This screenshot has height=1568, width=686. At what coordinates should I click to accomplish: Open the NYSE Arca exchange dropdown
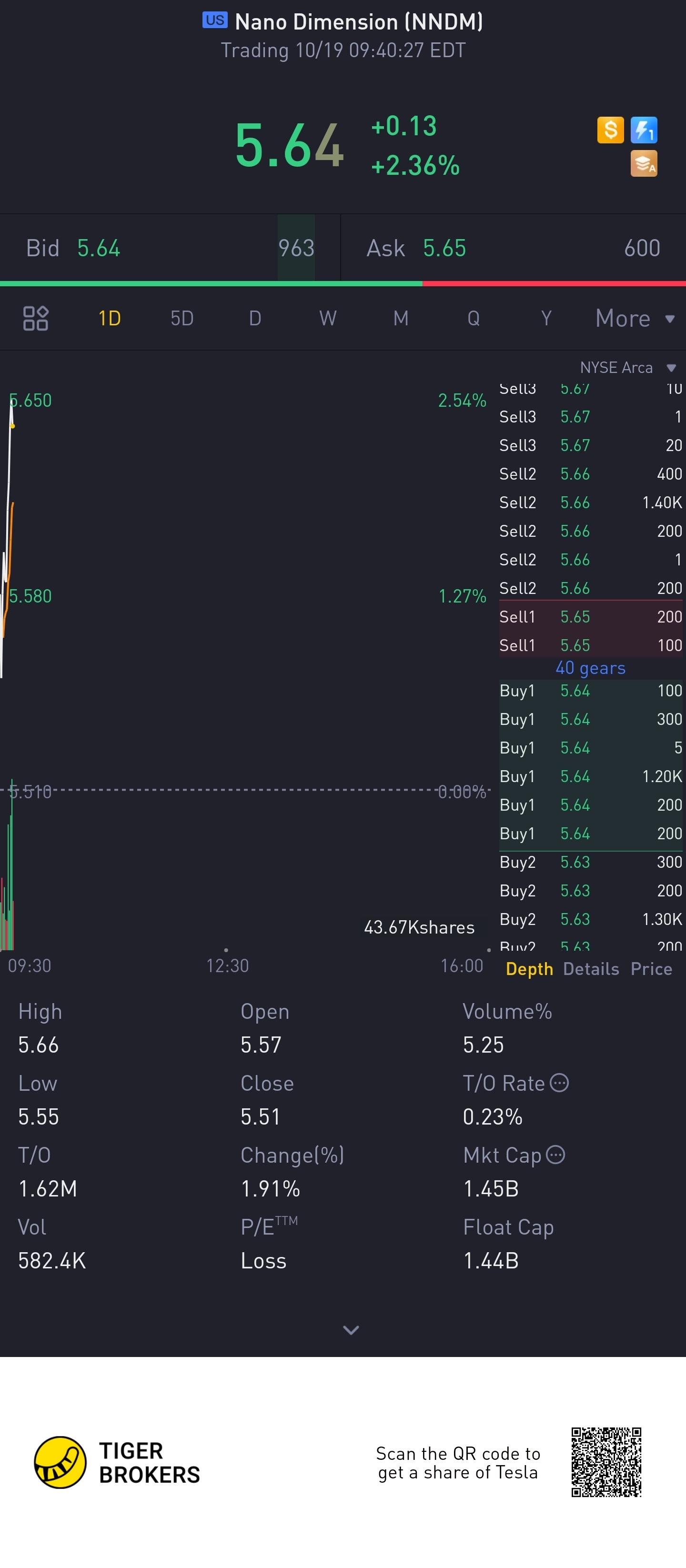(627, 368)
